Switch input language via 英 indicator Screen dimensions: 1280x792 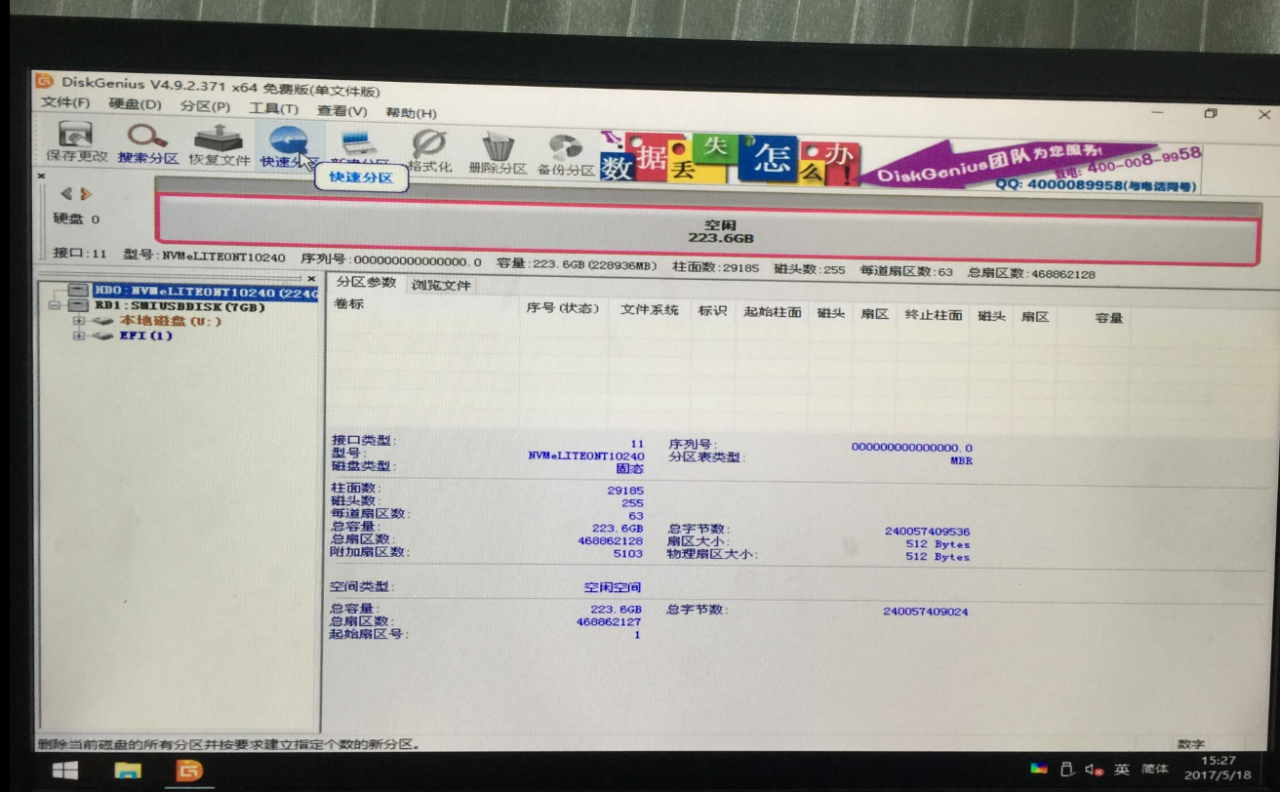coord(1122,769)
